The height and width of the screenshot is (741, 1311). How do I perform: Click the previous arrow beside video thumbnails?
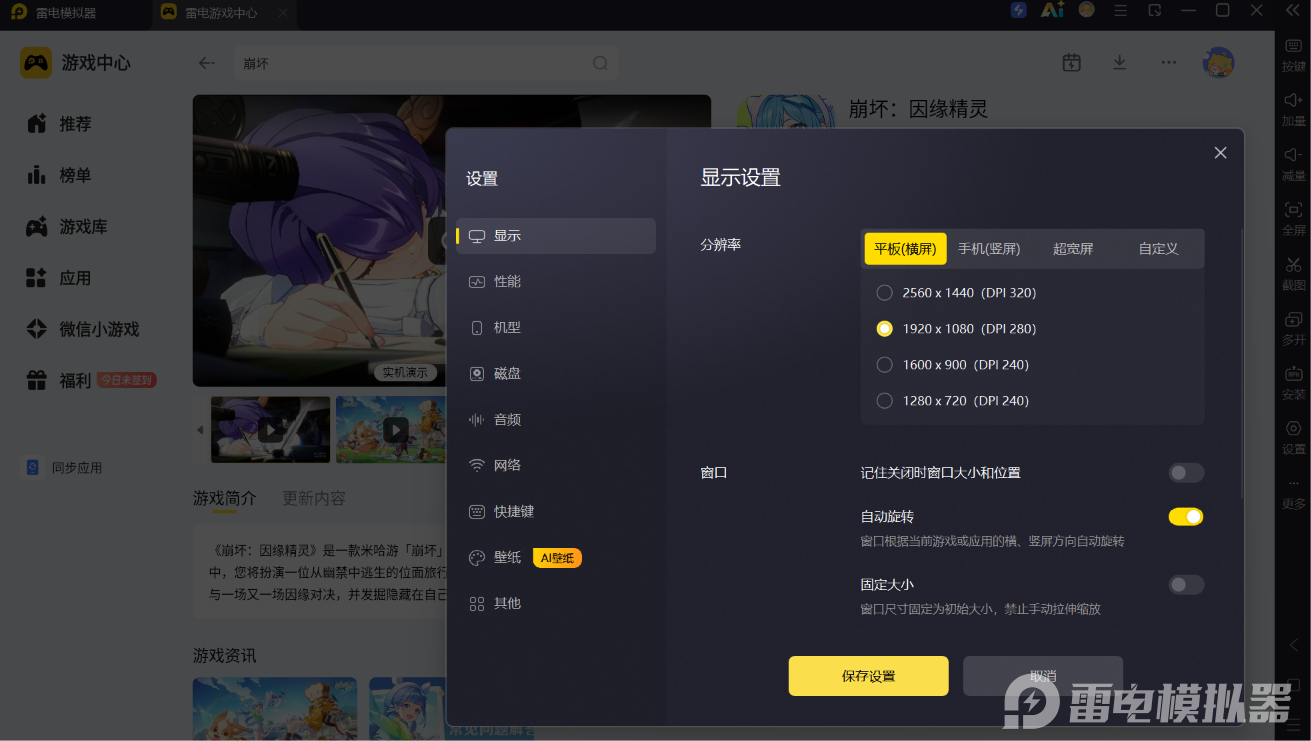tap(199, 430)
